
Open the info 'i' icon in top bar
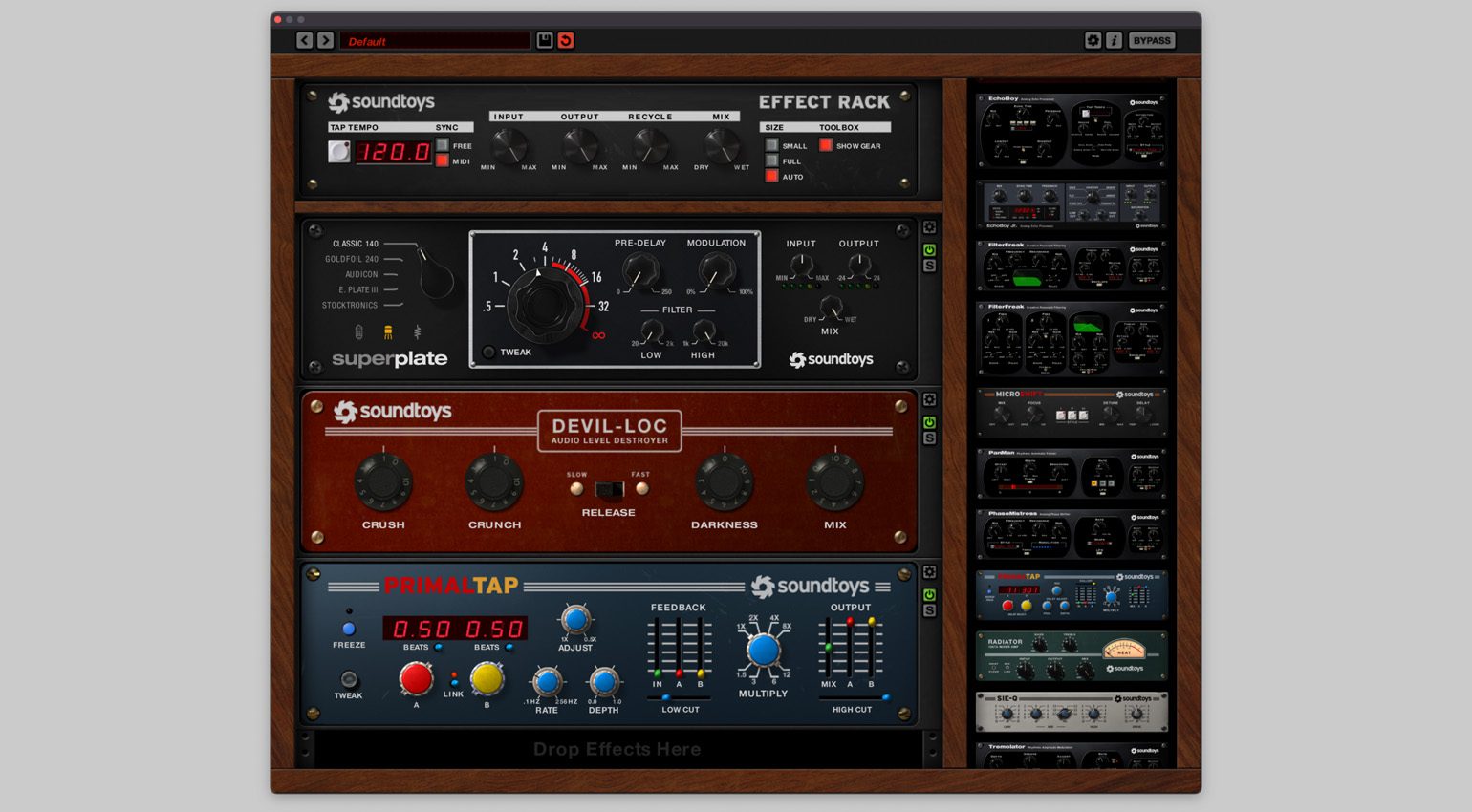(x=1114, y=40)
